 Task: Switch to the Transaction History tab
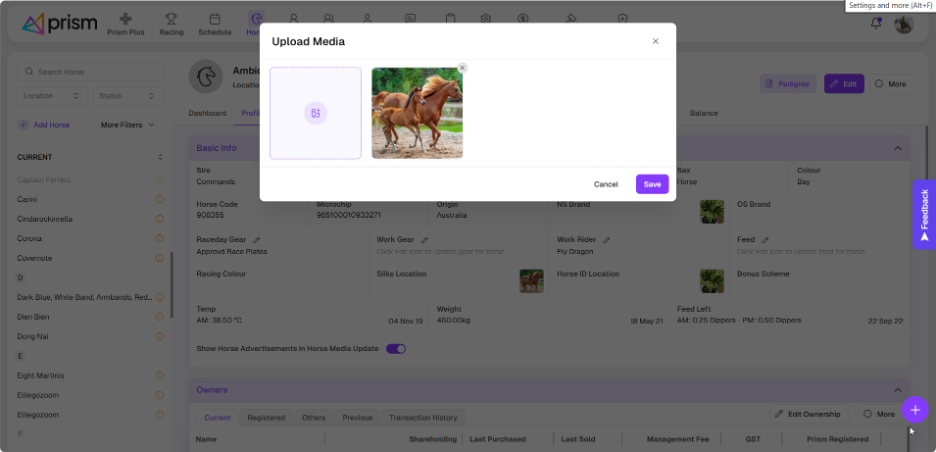pyautogui.click(x=423, y=417)
